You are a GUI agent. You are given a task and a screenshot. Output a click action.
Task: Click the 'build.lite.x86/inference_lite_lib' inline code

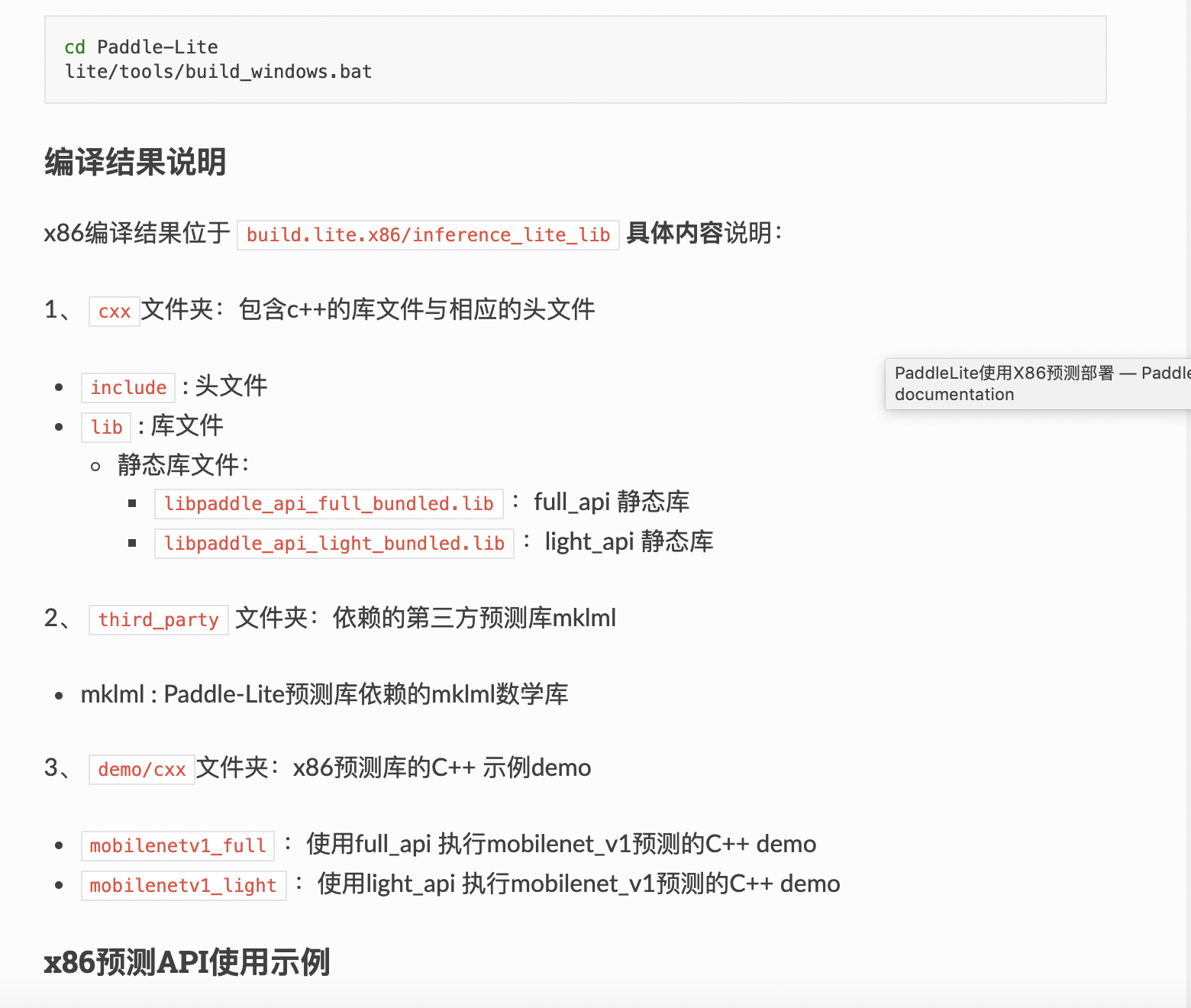(428, 234)
